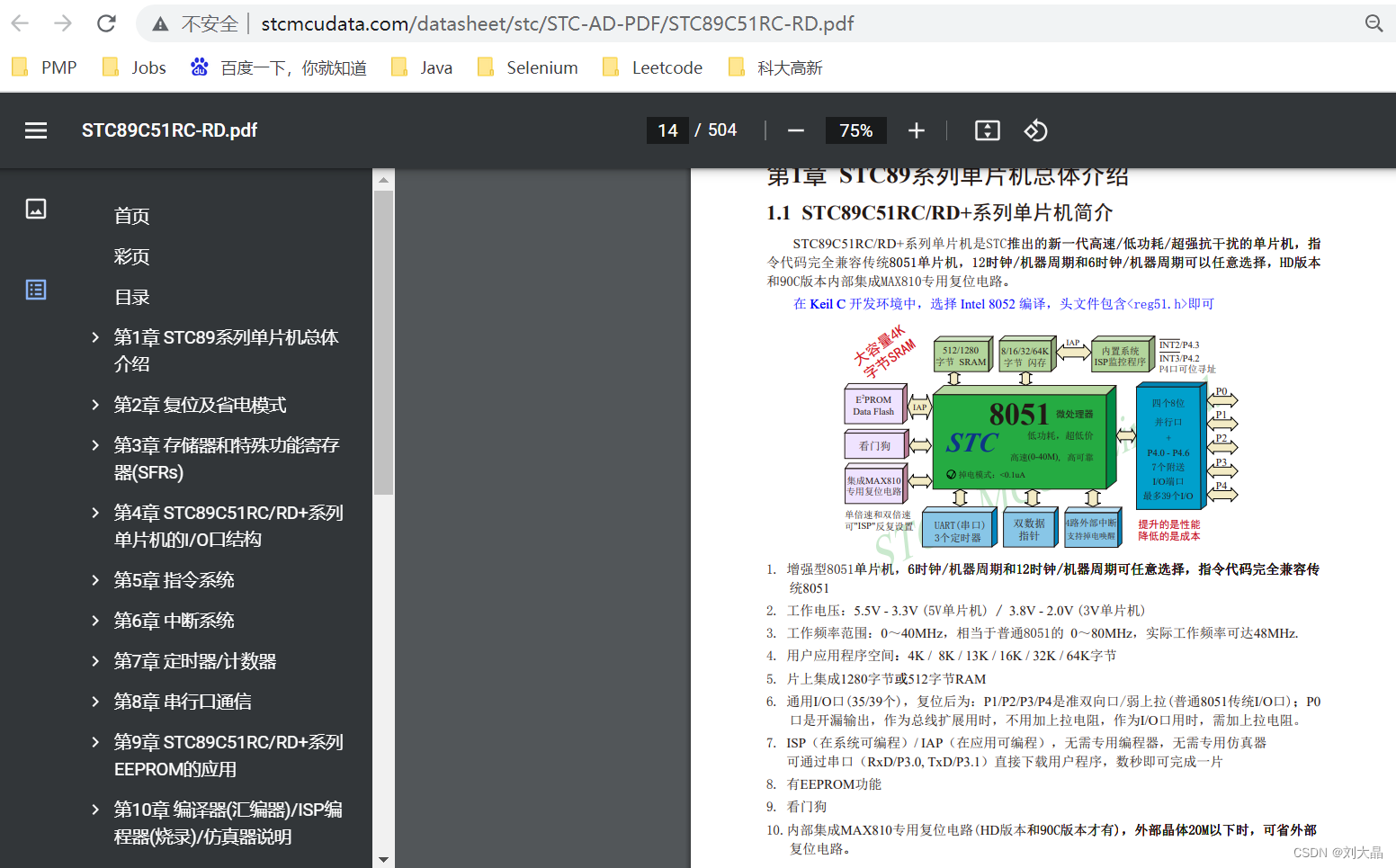Go forward in browser history
The width and height of the screenshot is (1396, 868).
[x=63, y=23]
